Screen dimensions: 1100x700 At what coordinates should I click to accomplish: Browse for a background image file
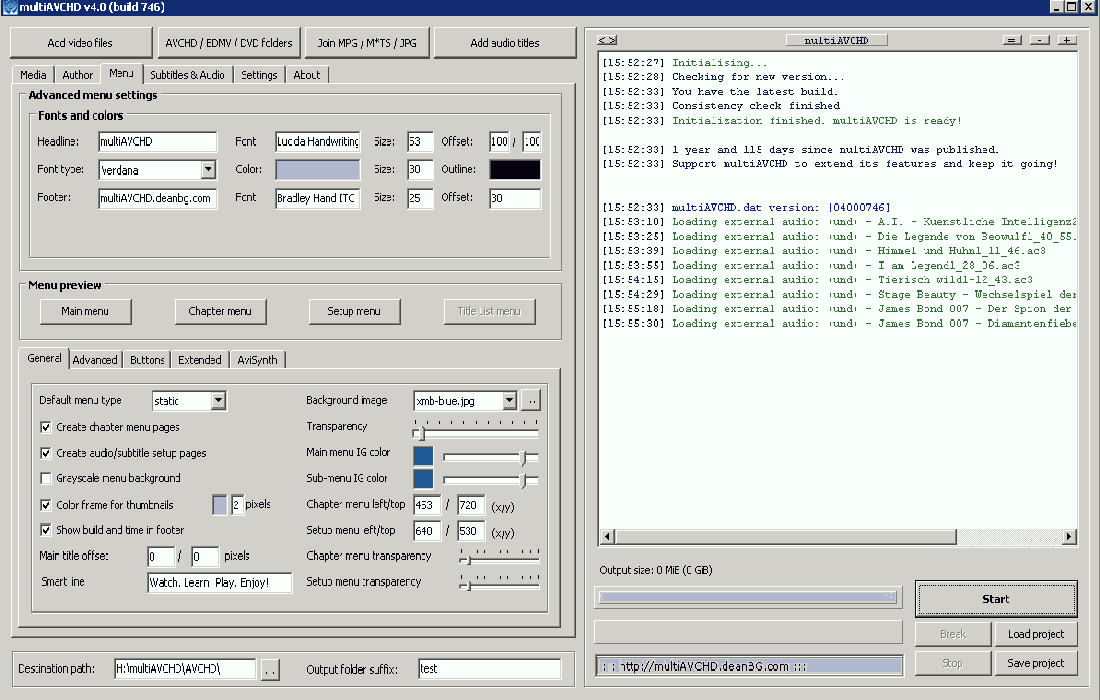click(x=531, y=401)
